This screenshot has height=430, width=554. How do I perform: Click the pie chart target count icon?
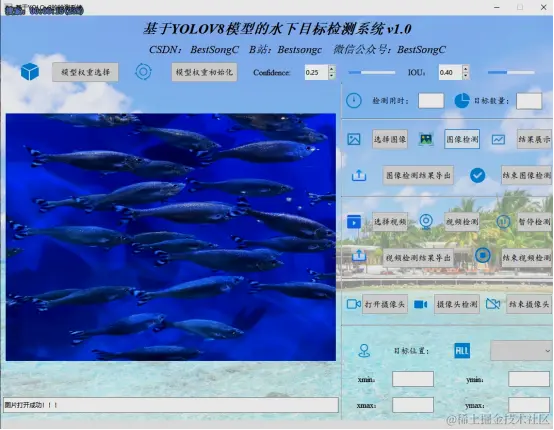(x=461, y=101)
